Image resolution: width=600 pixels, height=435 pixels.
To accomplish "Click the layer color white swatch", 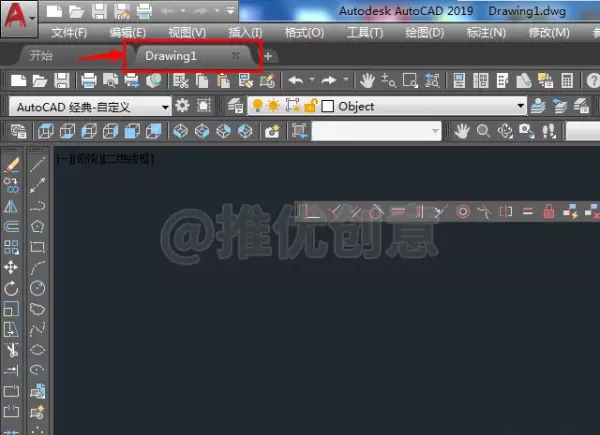I will (x=328, y=106).
